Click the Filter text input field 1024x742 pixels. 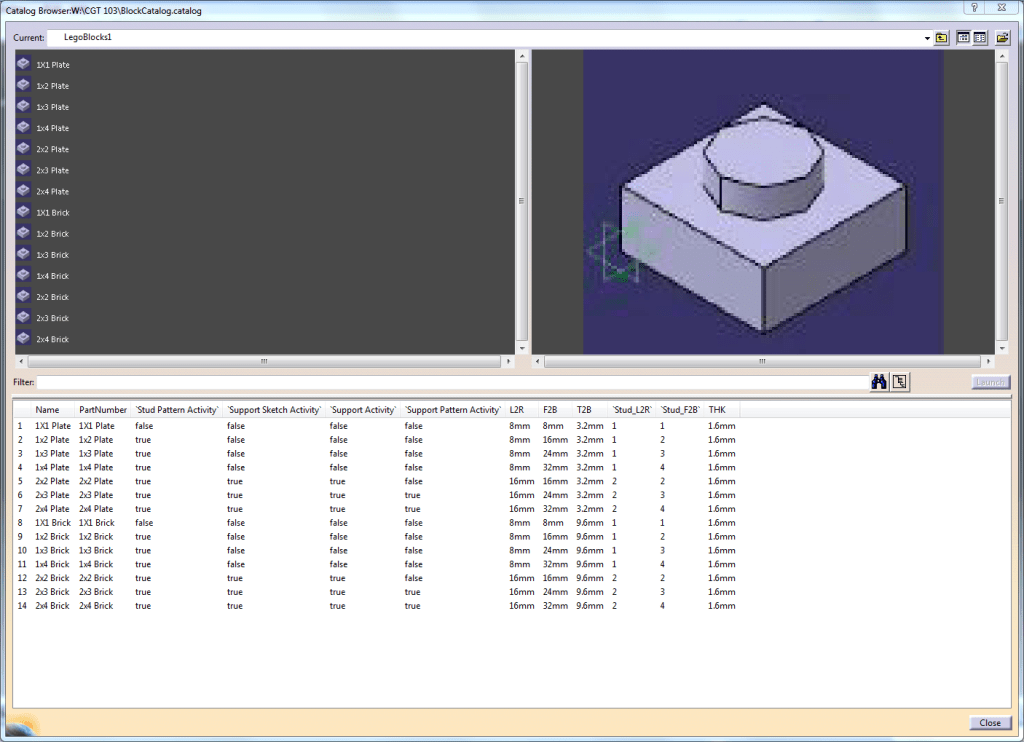pyautogui.click(x=450, y=382)
